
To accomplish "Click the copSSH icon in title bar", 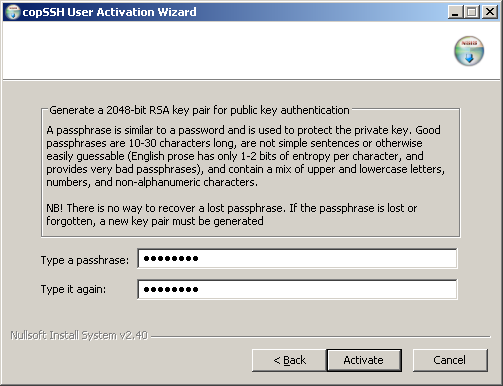I will pyautogui.click(x=13, y=12).
